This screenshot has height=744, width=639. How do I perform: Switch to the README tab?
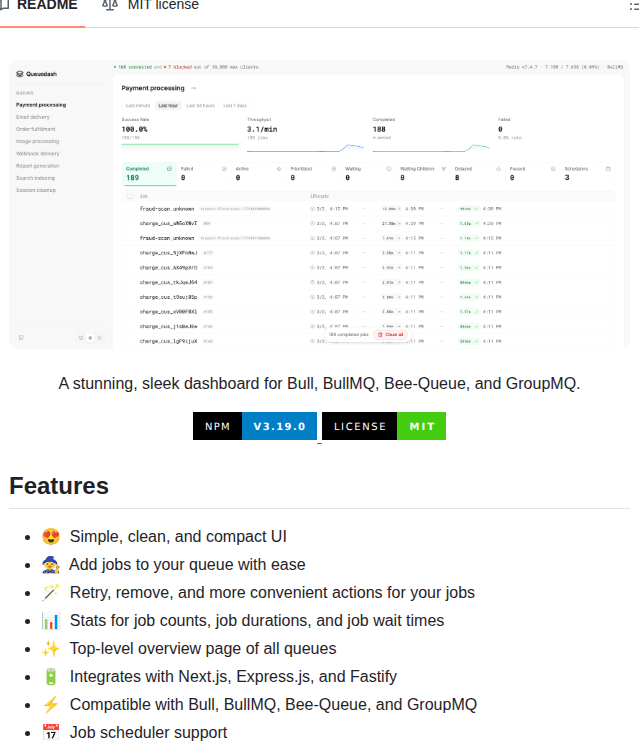pyautogui.click(x=42, y=7)
